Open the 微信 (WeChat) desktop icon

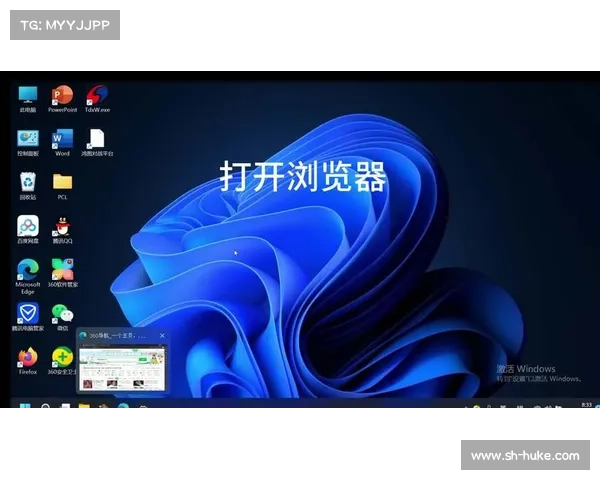[x=62, y=317]
